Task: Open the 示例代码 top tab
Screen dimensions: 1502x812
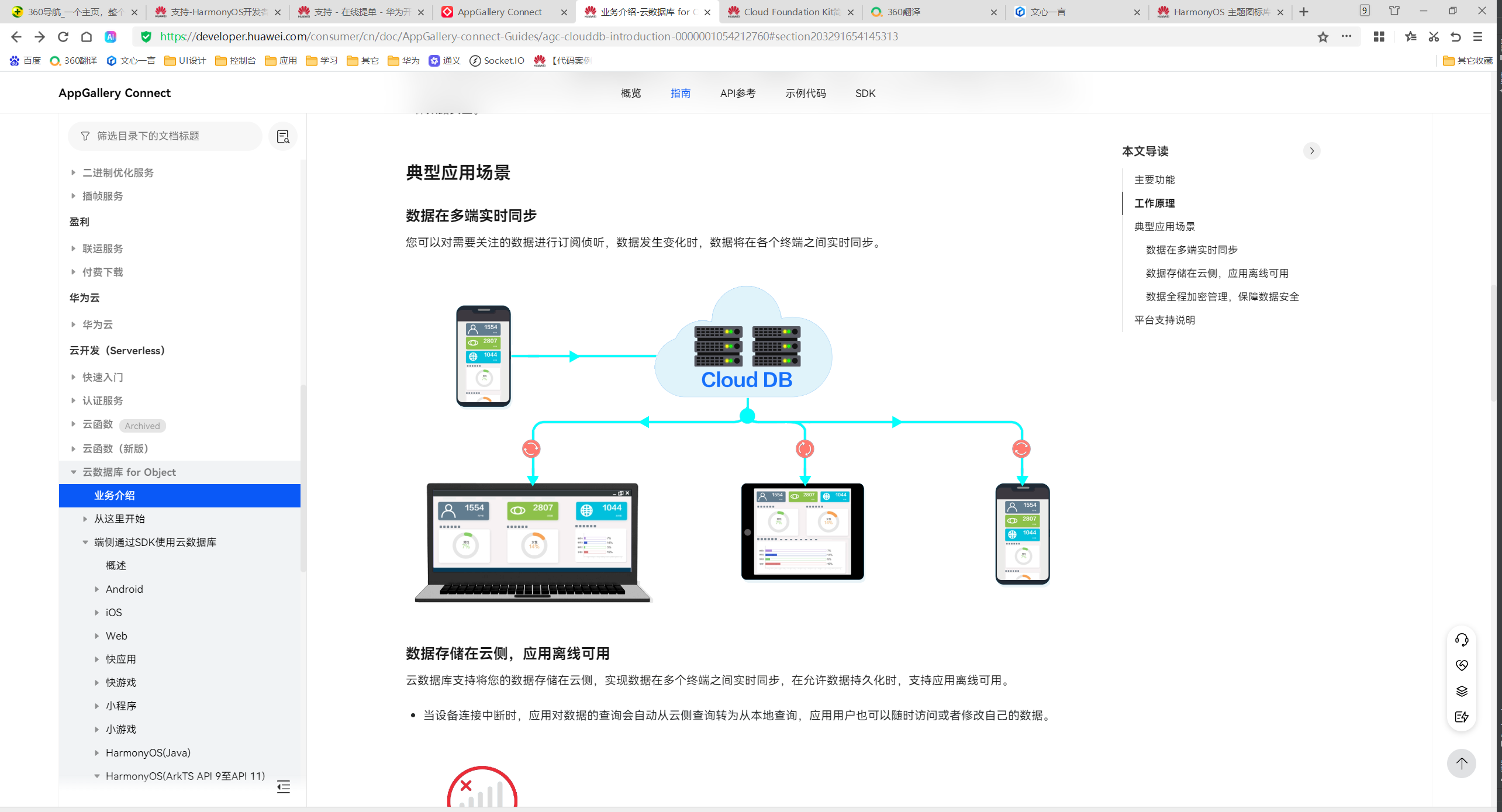Action: (806, 94)
